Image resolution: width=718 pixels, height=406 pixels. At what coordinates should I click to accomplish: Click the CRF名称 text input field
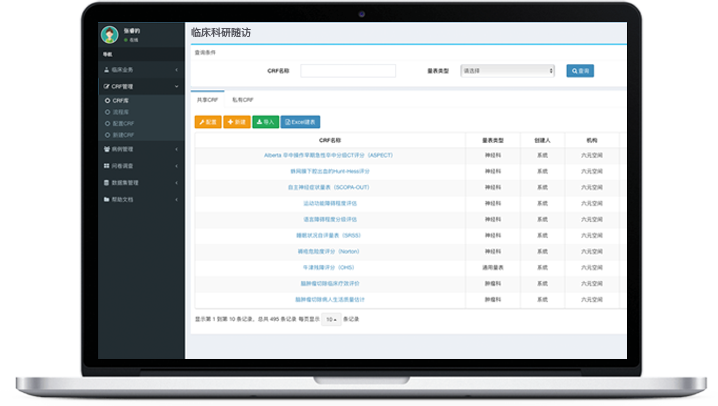tap(348, 71)
